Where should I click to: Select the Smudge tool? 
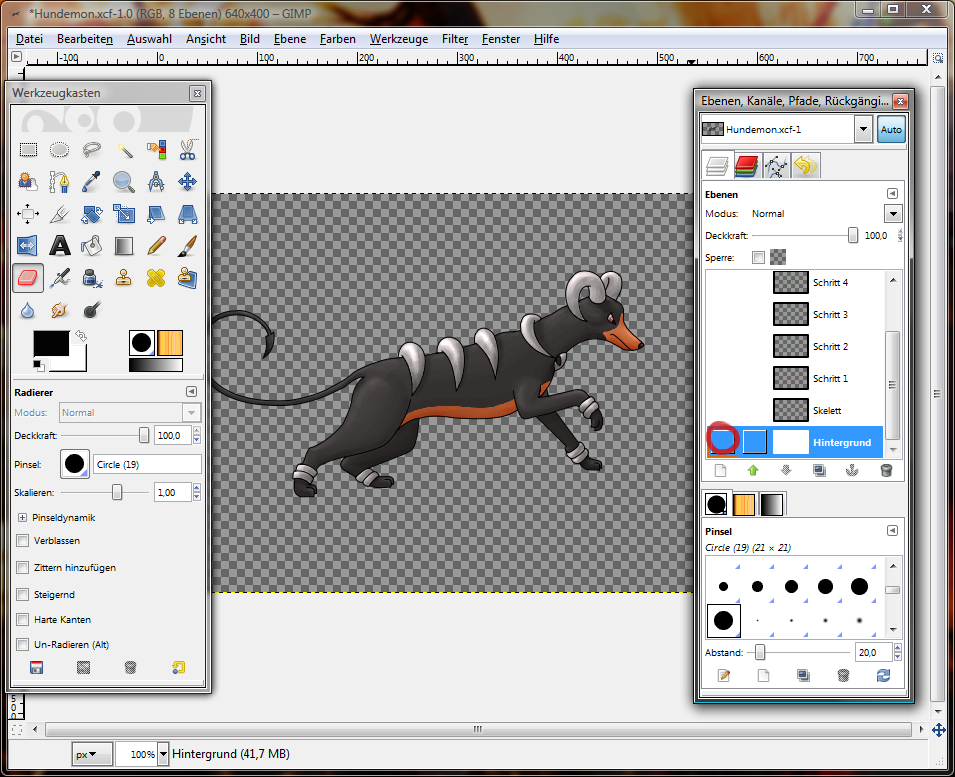pyautogui.click(x=60, y=311)
